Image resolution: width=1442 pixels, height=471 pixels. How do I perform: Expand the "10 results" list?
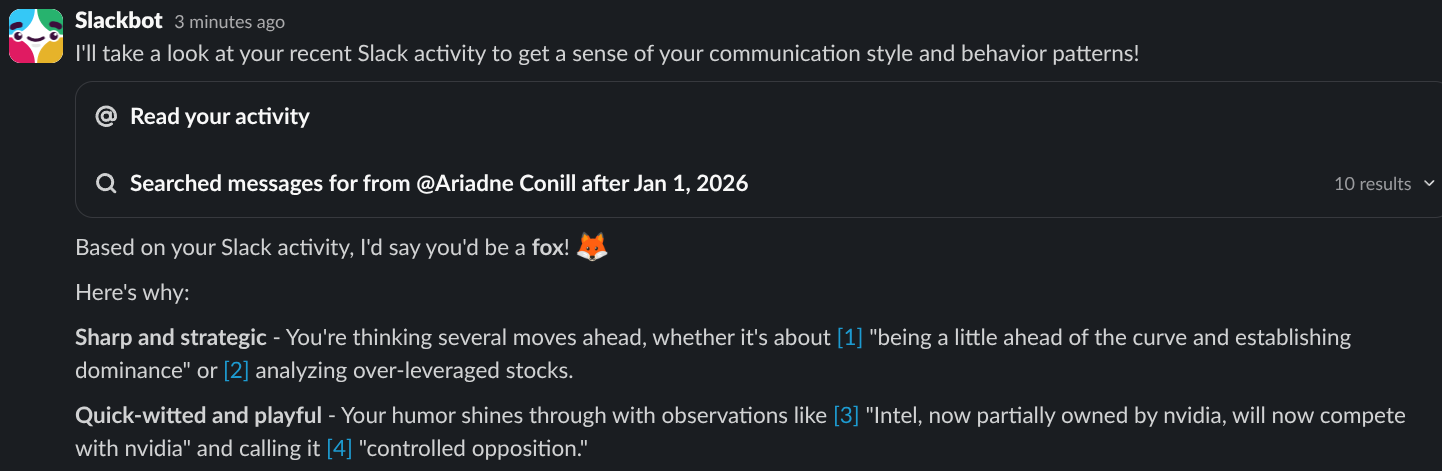click(x=1372, y=184)
